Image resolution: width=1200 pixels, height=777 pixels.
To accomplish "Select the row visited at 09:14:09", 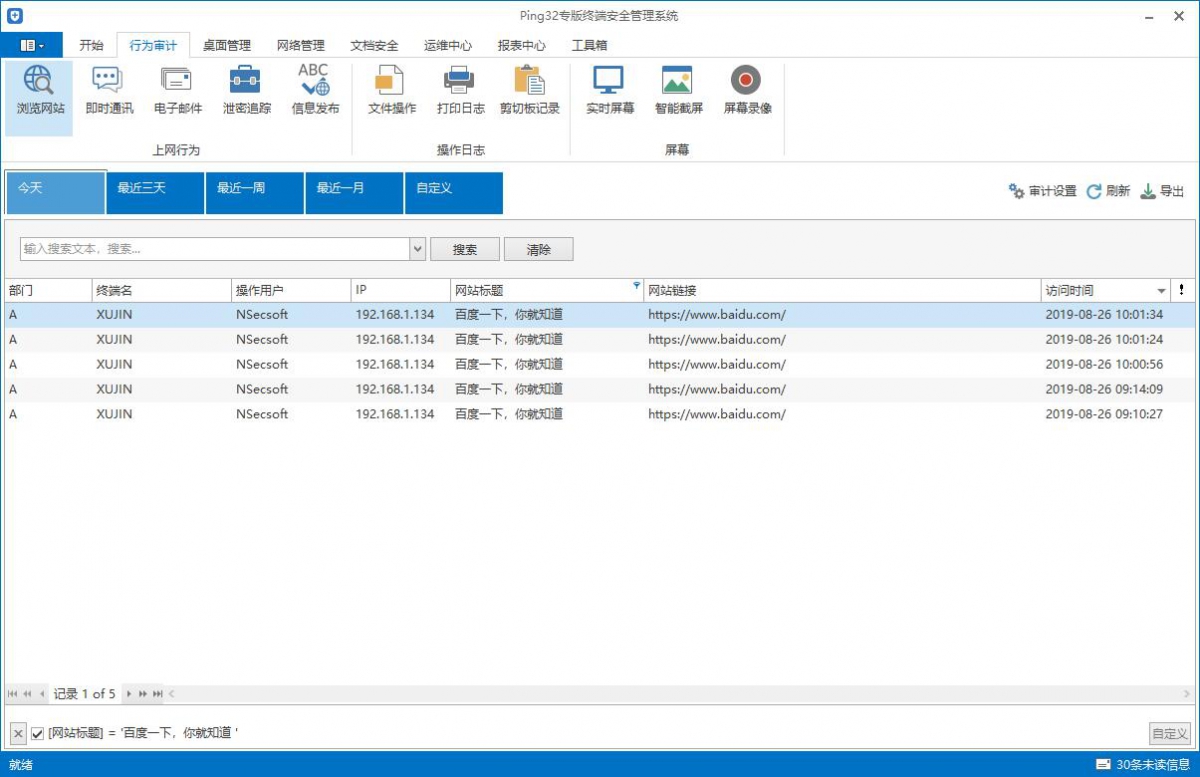I will pyautogui.click(x=599, y=389).
